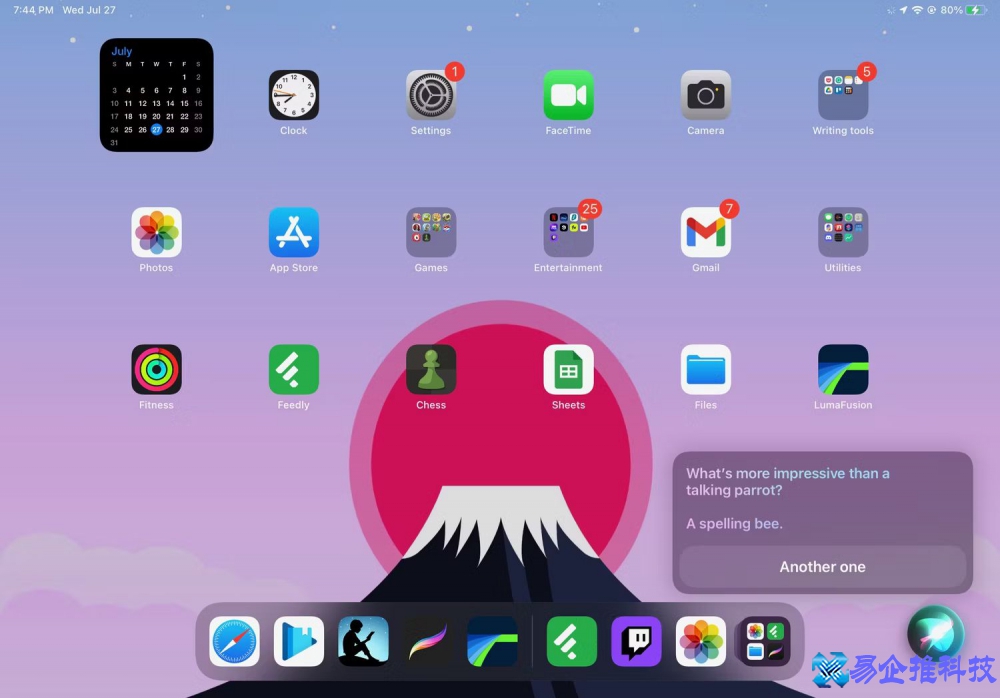This screenshot has height=698, width=1000.
Task: Open the Files app
Action: coord(706,371)
